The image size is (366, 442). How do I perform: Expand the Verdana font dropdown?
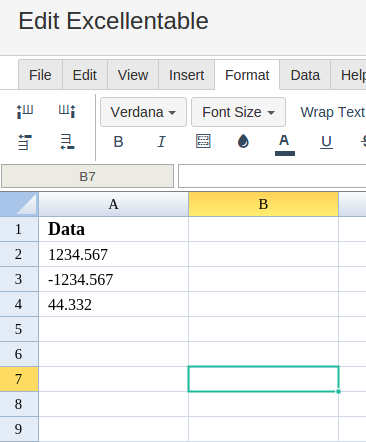click(143, 112)
